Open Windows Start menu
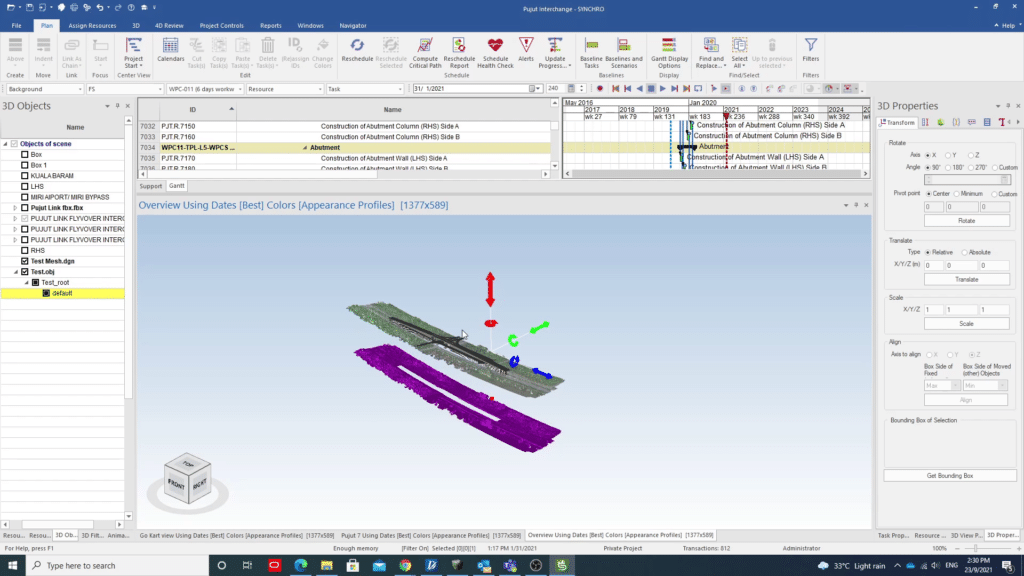Image resolution: width=1024 pixels, height=576 pixels. (x=12, y=566)
